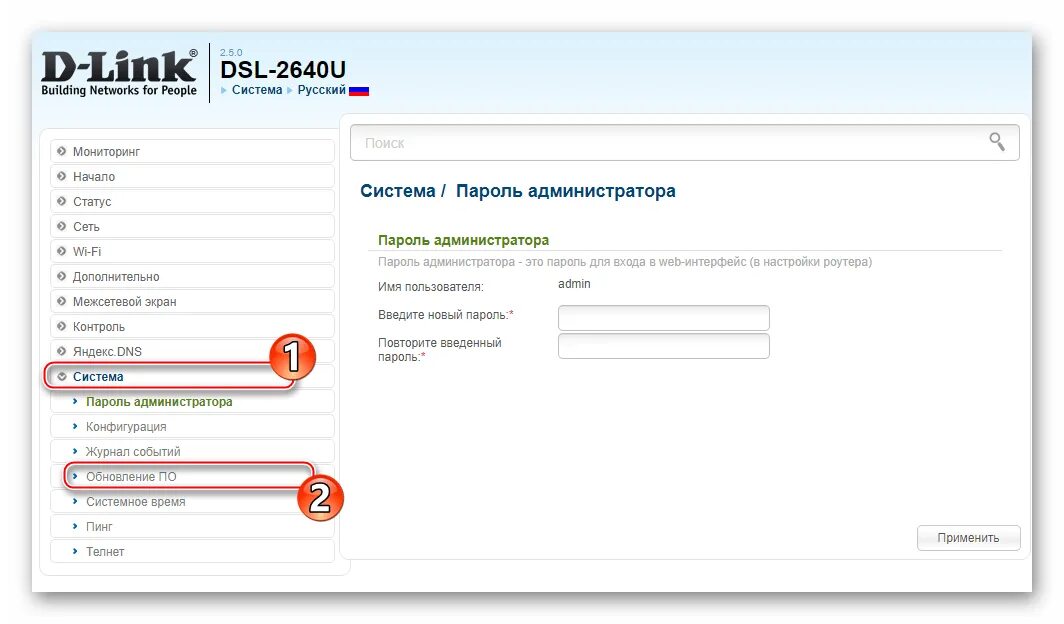Click the DSL-2640U model name
The height and width of the screenshot is (624, 1064).
(x=283, y=70)
